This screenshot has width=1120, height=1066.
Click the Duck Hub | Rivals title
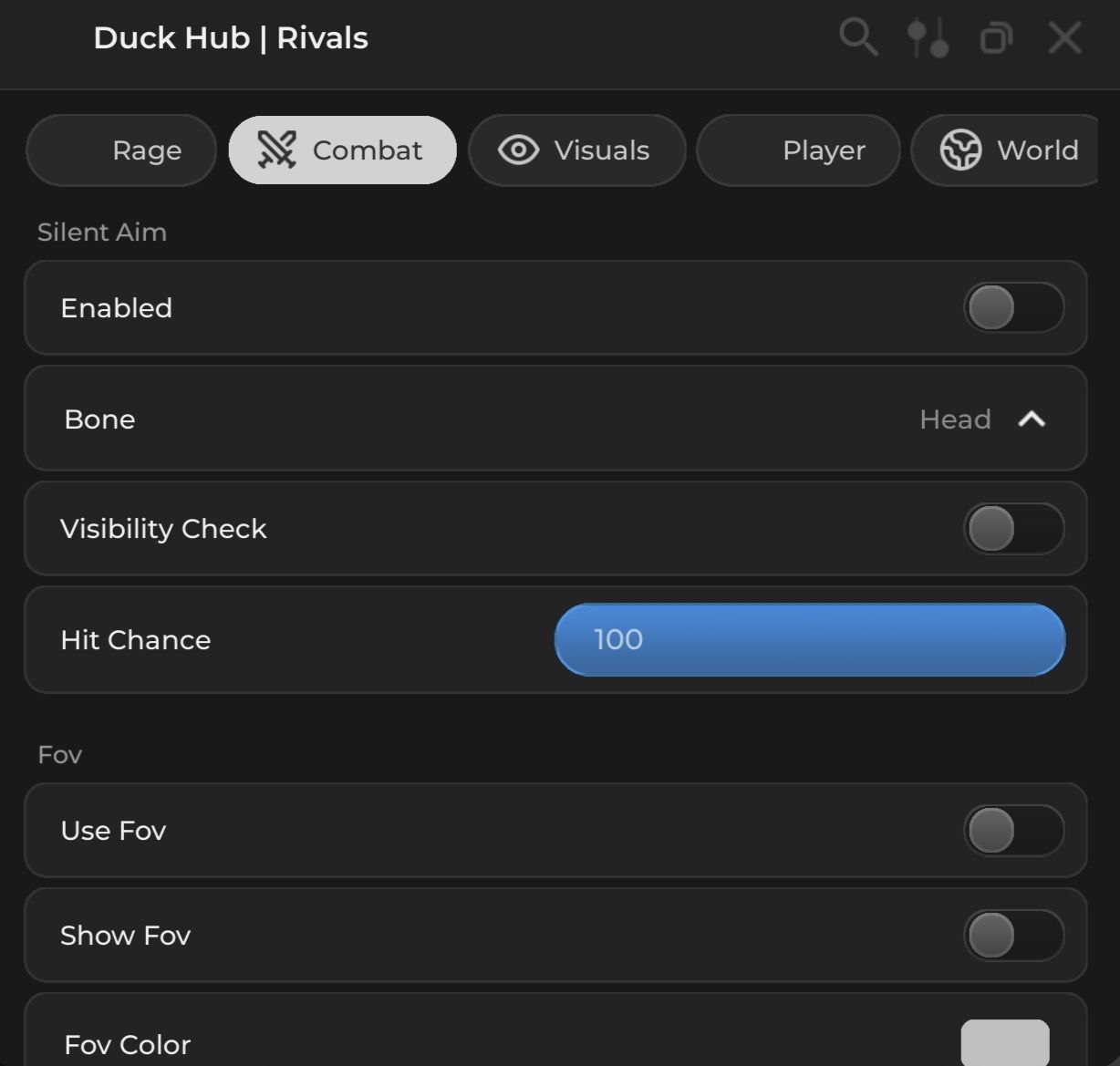click(x=231, y=38)
